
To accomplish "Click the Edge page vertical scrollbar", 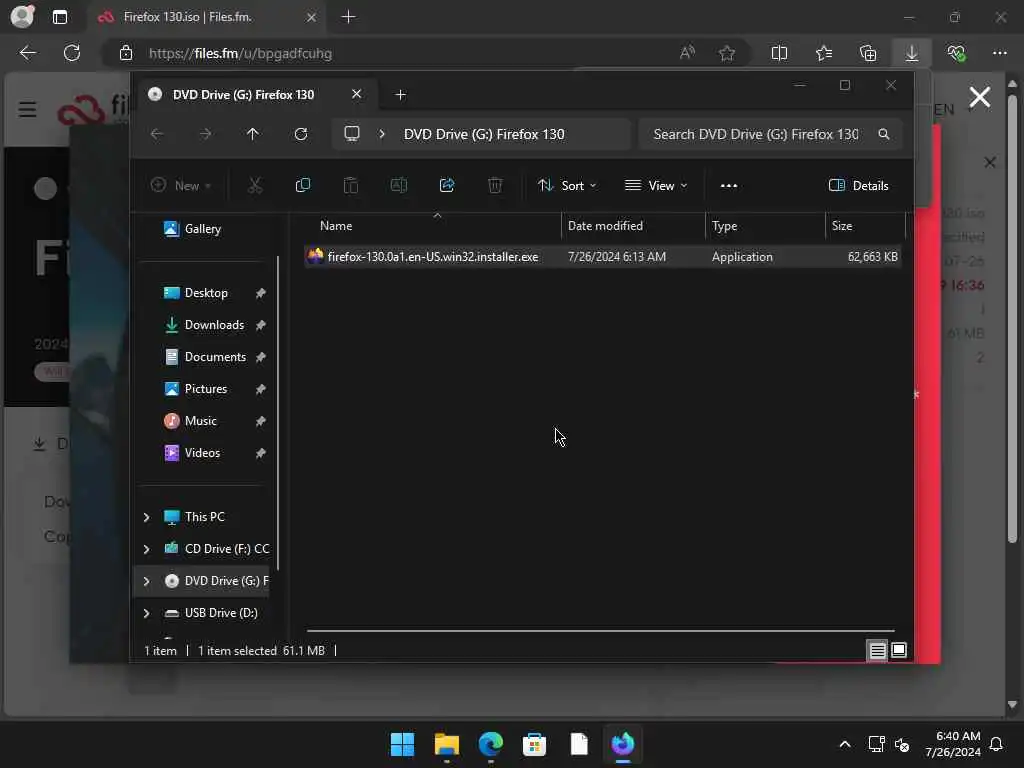I will pyautogui.click(x=1012, y=320).
